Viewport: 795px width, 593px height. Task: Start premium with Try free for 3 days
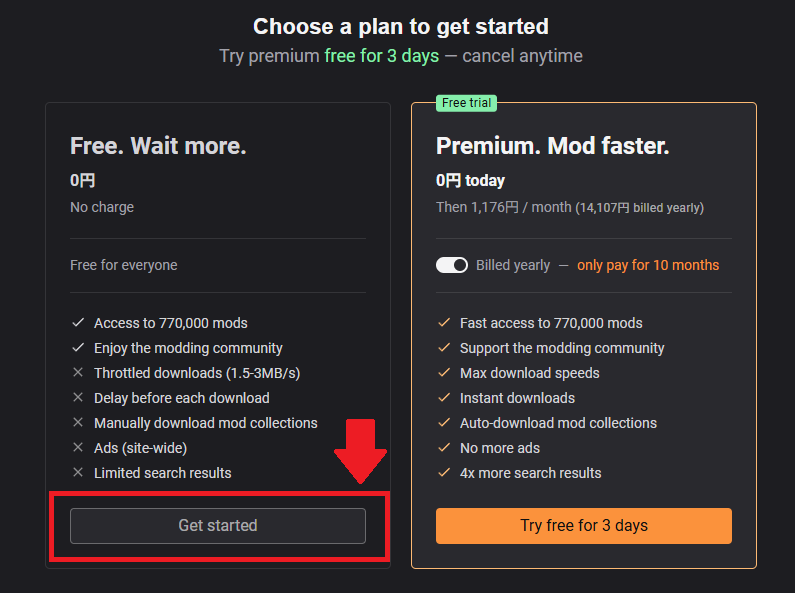[x=583, y=526]
